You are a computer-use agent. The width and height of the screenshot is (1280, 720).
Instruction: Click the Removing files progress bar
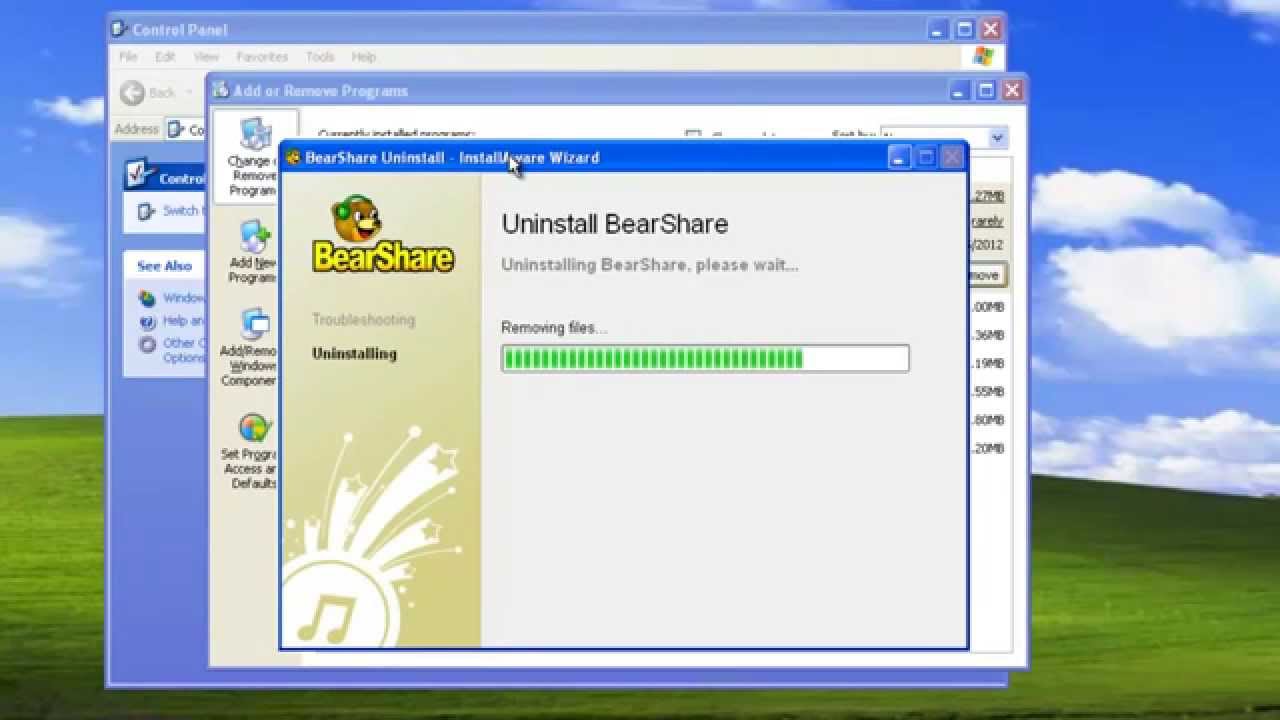[x=705, y=358]
